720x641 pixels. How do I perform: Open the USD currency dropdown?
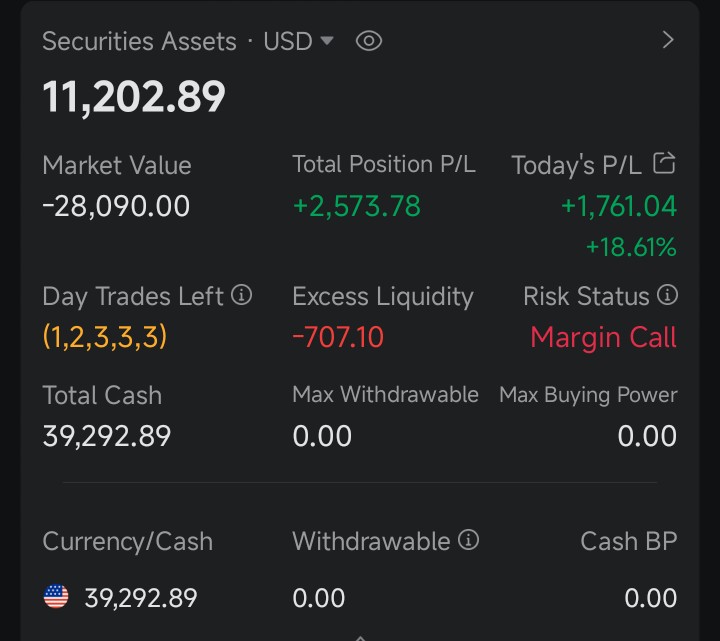pyautogui.click(x=298, y=41)
